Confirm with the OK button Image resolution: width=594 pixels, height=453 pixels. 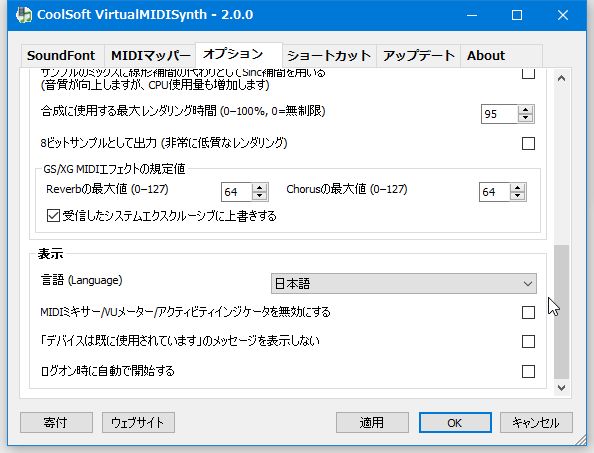(455, 422)
